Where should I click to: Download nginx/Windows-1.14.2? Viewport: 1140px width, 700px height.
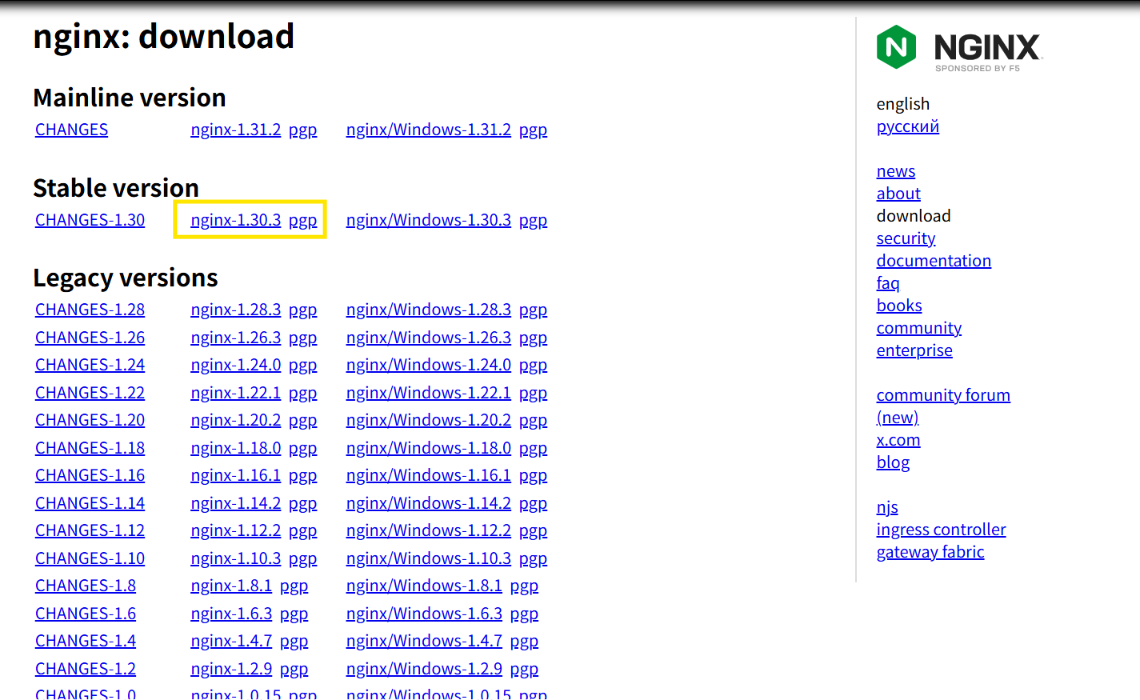[428, 503]
